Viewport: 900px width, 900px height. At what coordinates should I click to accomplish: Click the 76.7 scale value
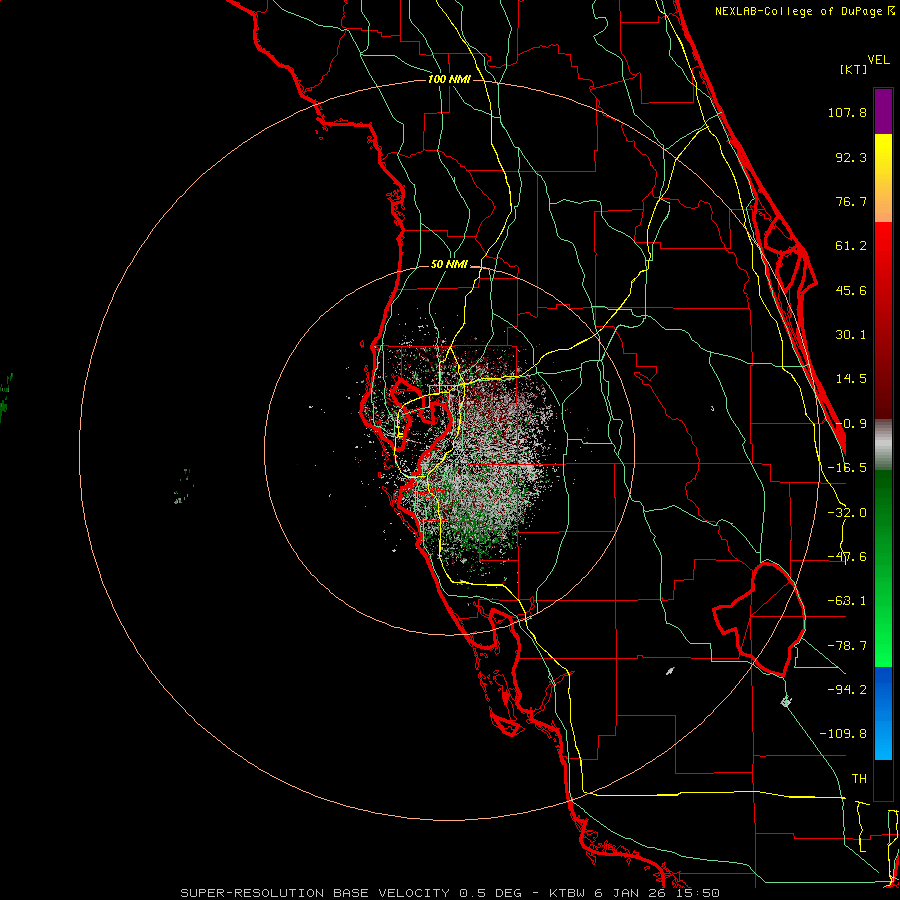click(x=851, y=201)
